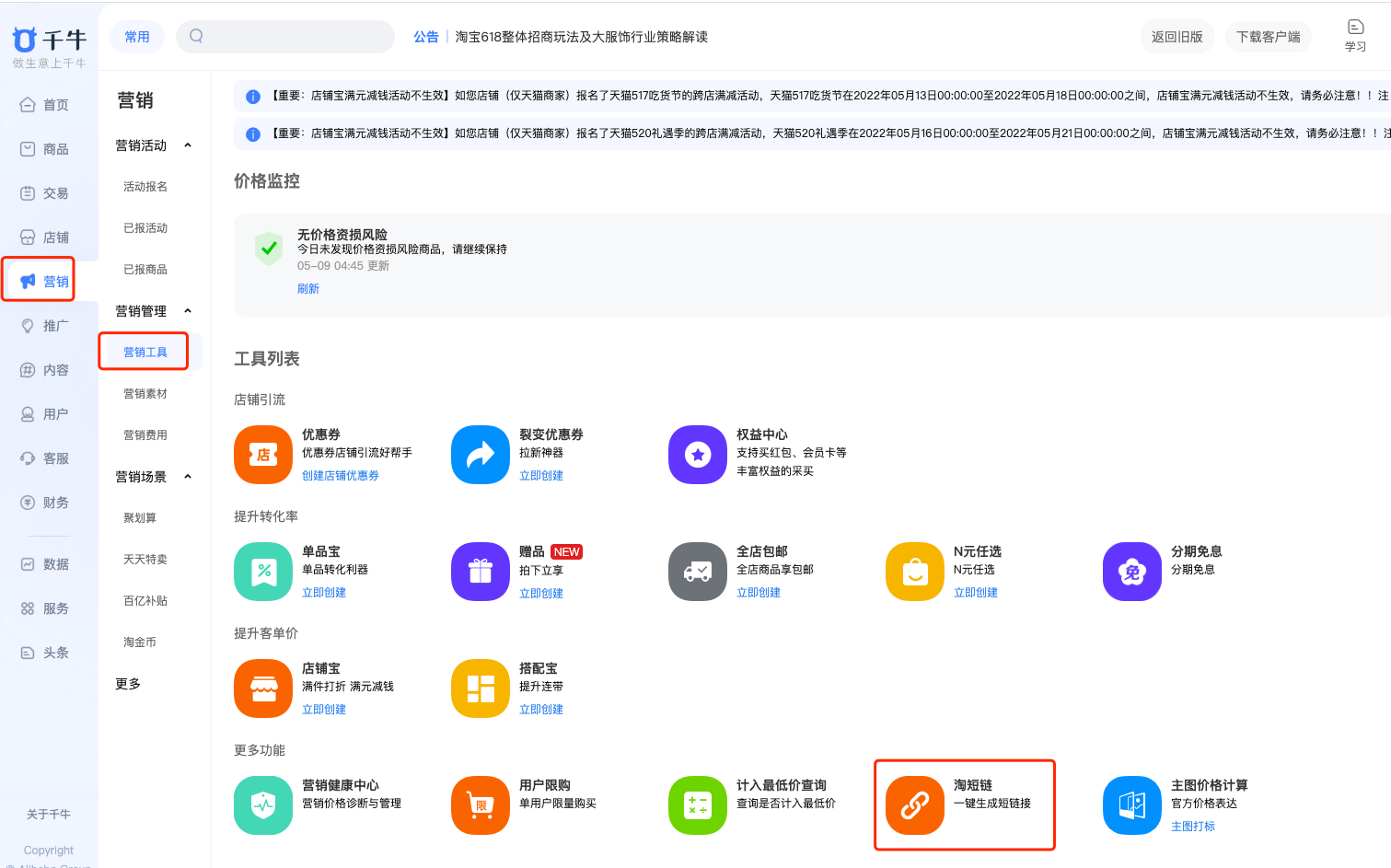Viewport: 1391px width, 868px height.
Task: Open 服务 in left sidebar
Action: (x=44, y=608)
